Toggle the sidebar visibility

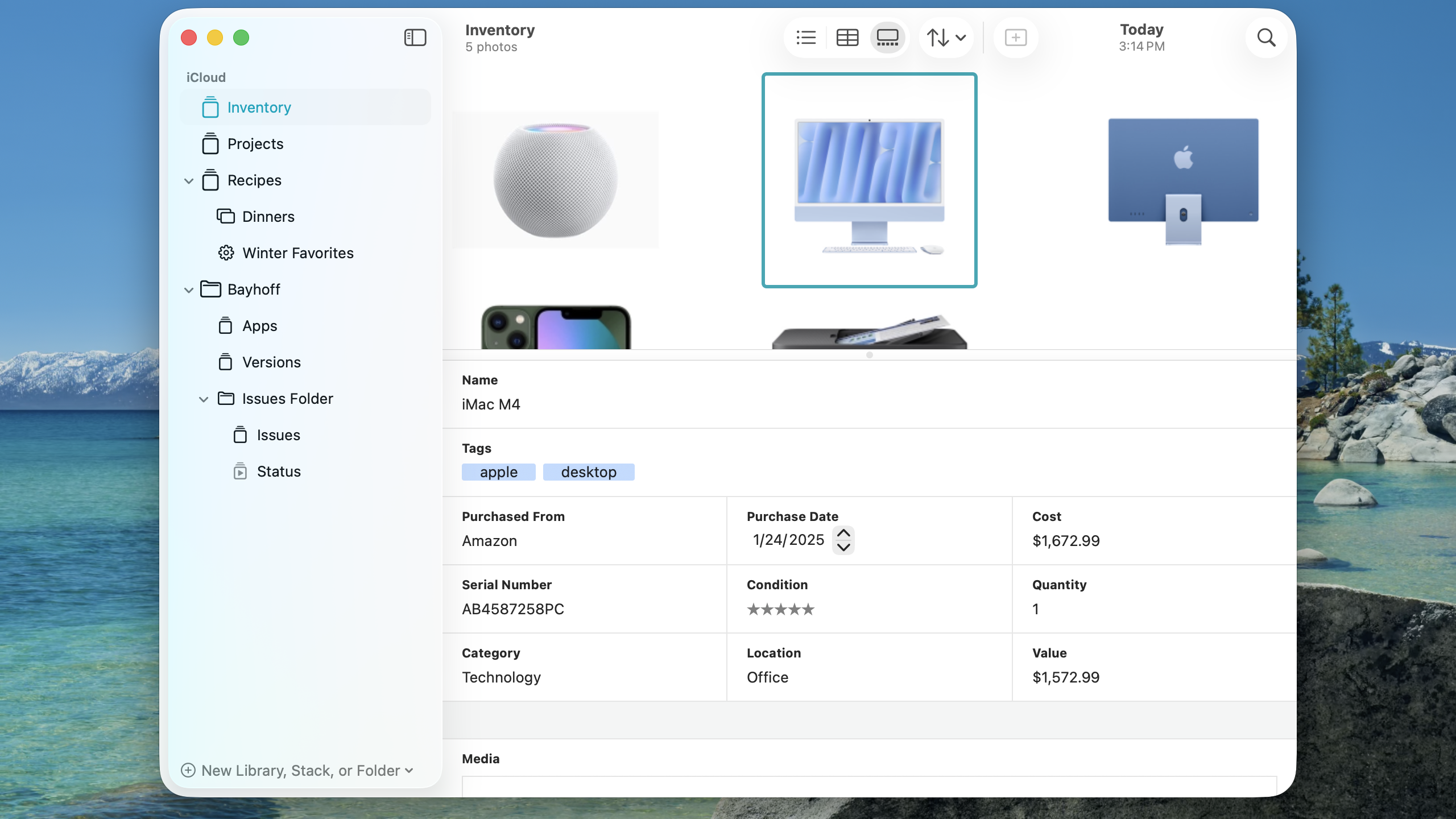(415, 38)
